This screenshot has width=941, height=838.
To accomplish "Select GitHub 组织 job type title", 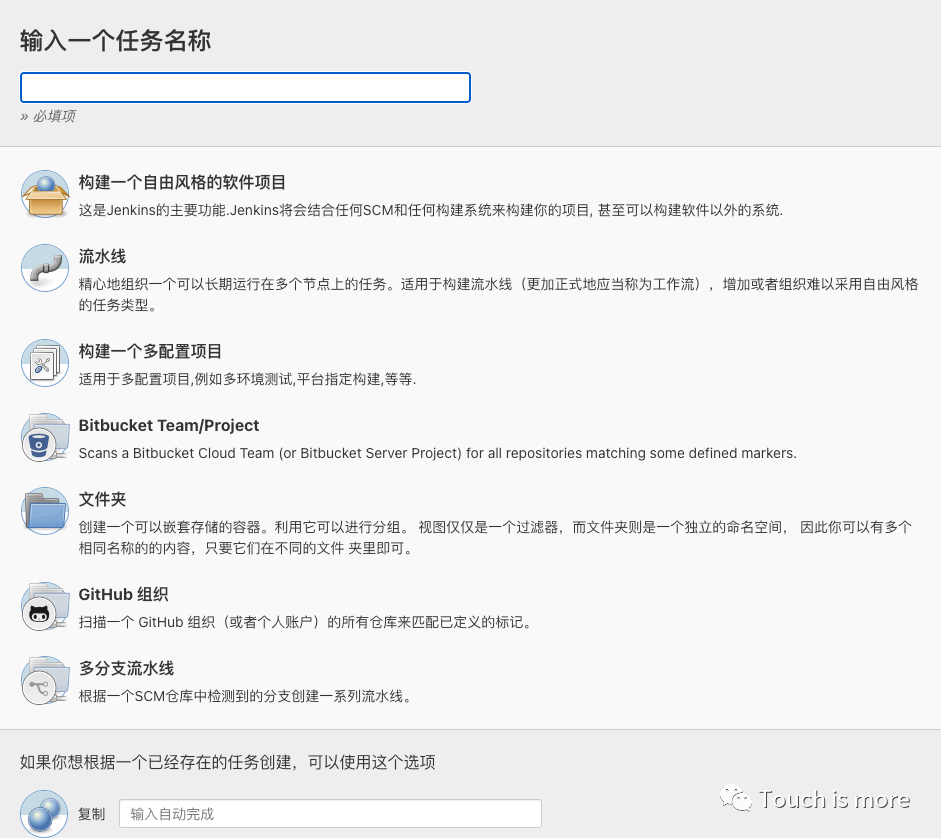I will [x=124, y=594].
